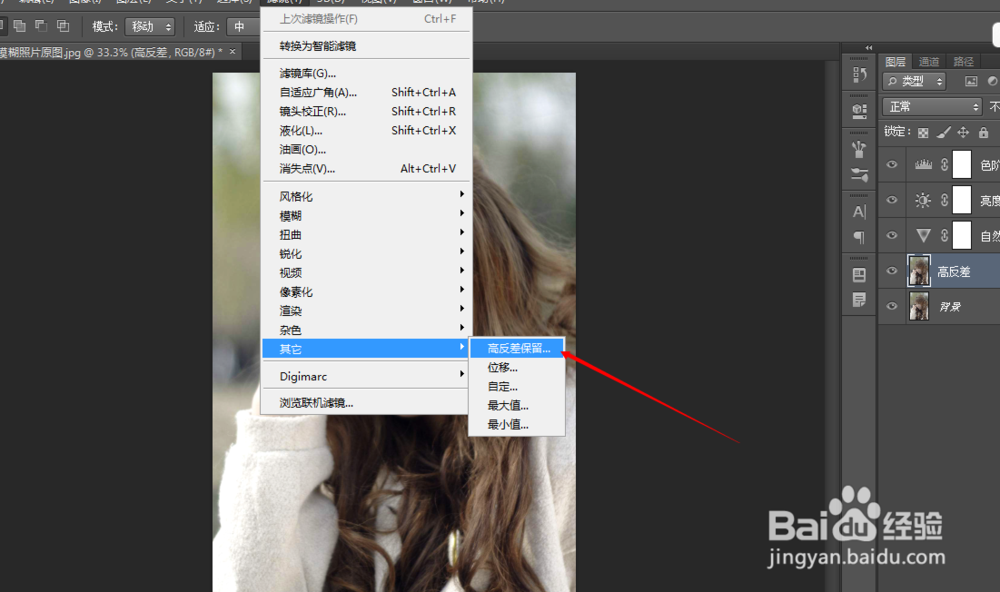Expand the 锐化 submenu
This screenshot has width=1000, height=592.
coord(367,254)
